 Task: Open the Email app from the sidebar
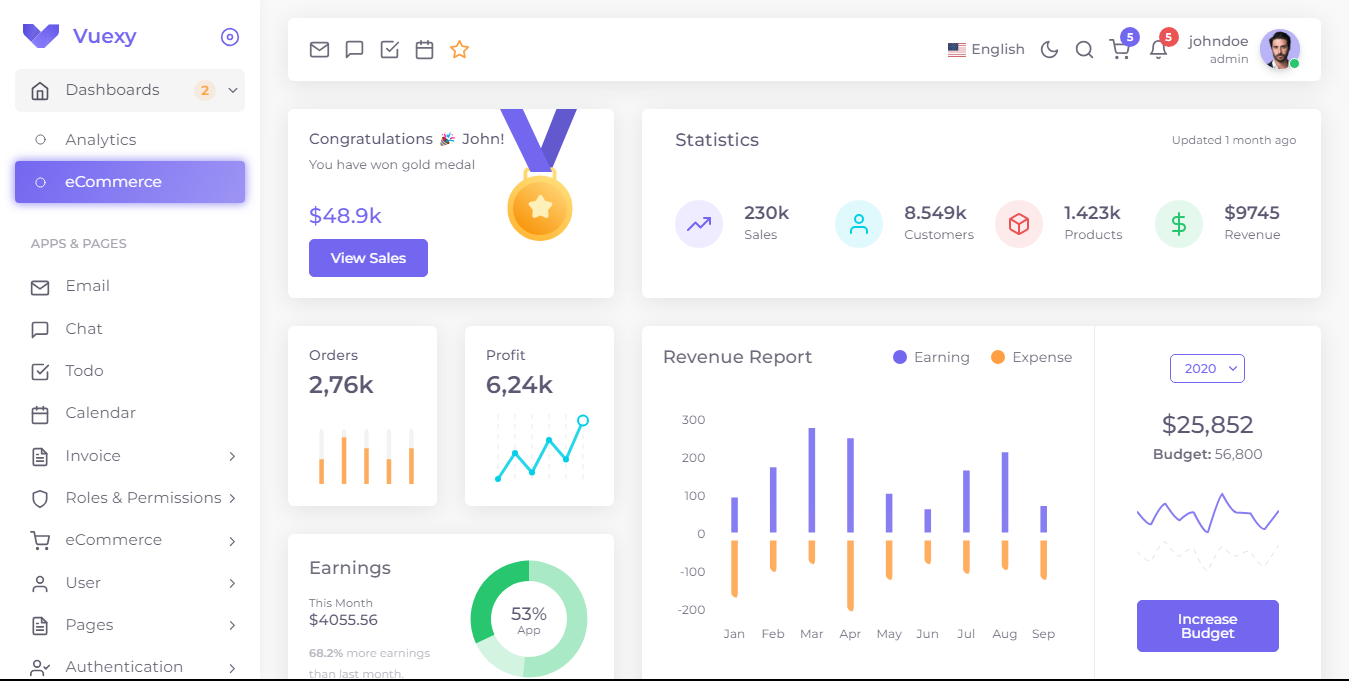coord(88,286)
